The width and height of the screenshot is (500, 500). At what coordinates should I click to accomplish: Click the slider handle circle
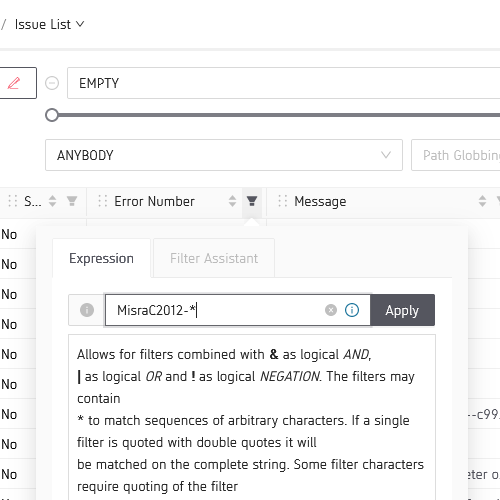(52, 115)
